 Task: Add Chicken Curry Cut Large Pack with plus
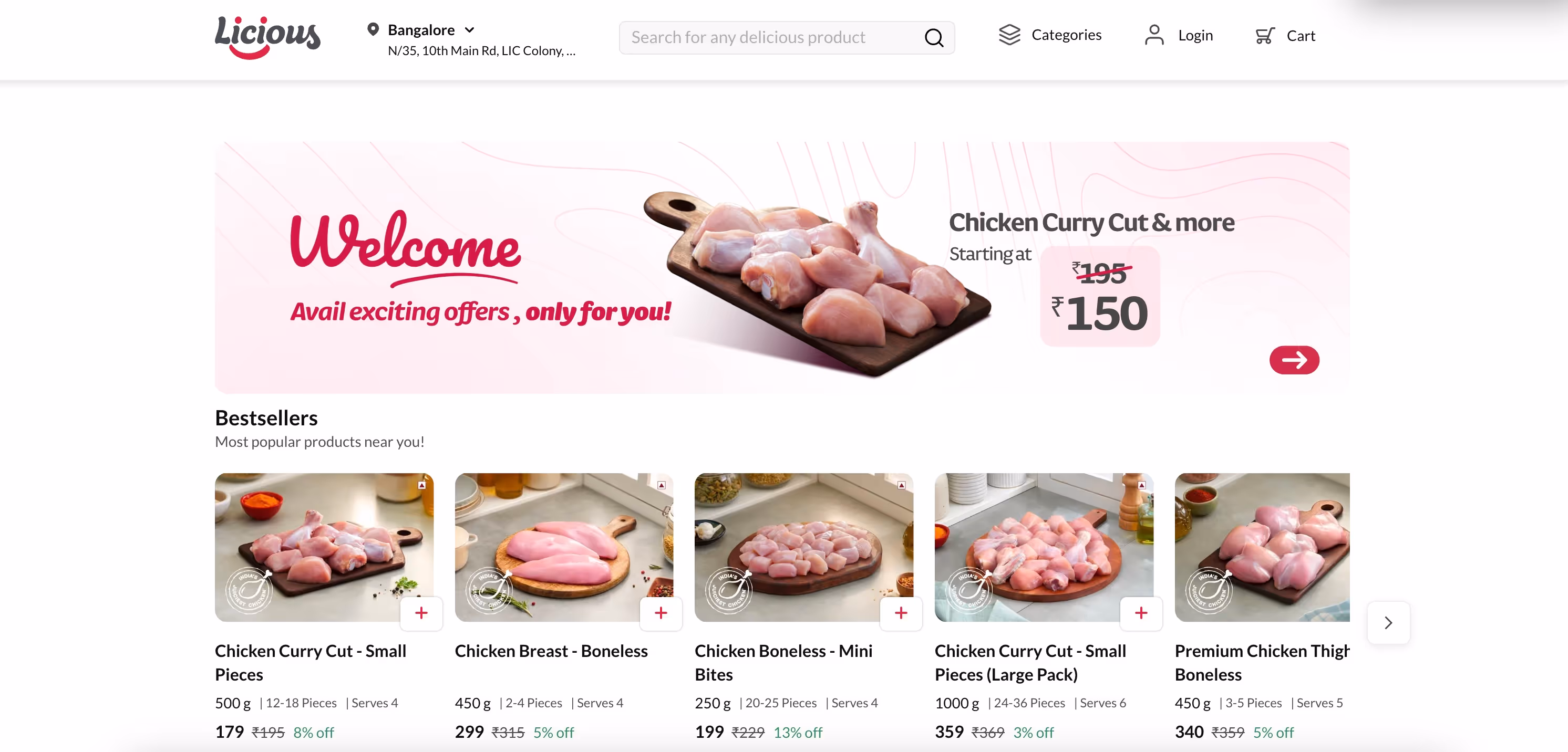coord(1141,613)
